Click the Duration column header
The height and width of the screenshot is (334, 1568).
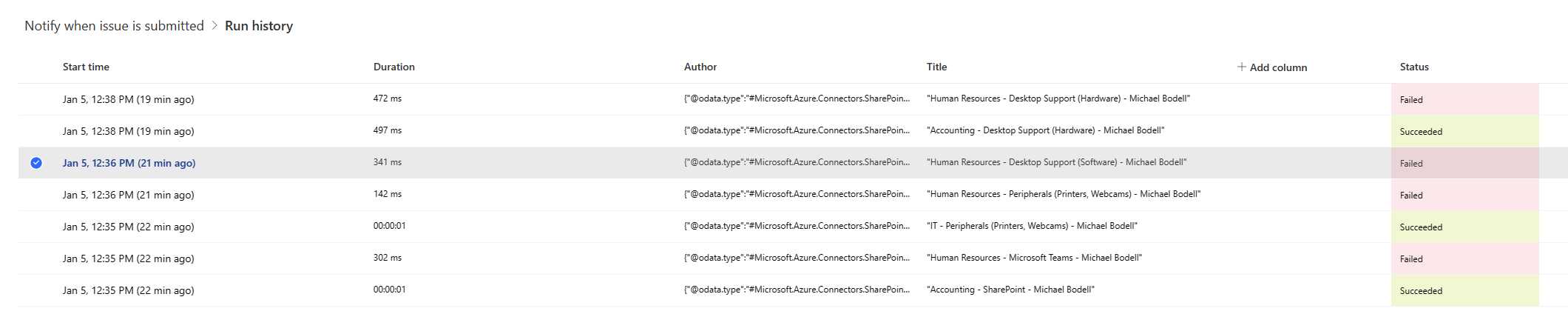click(x=394, y=67)
